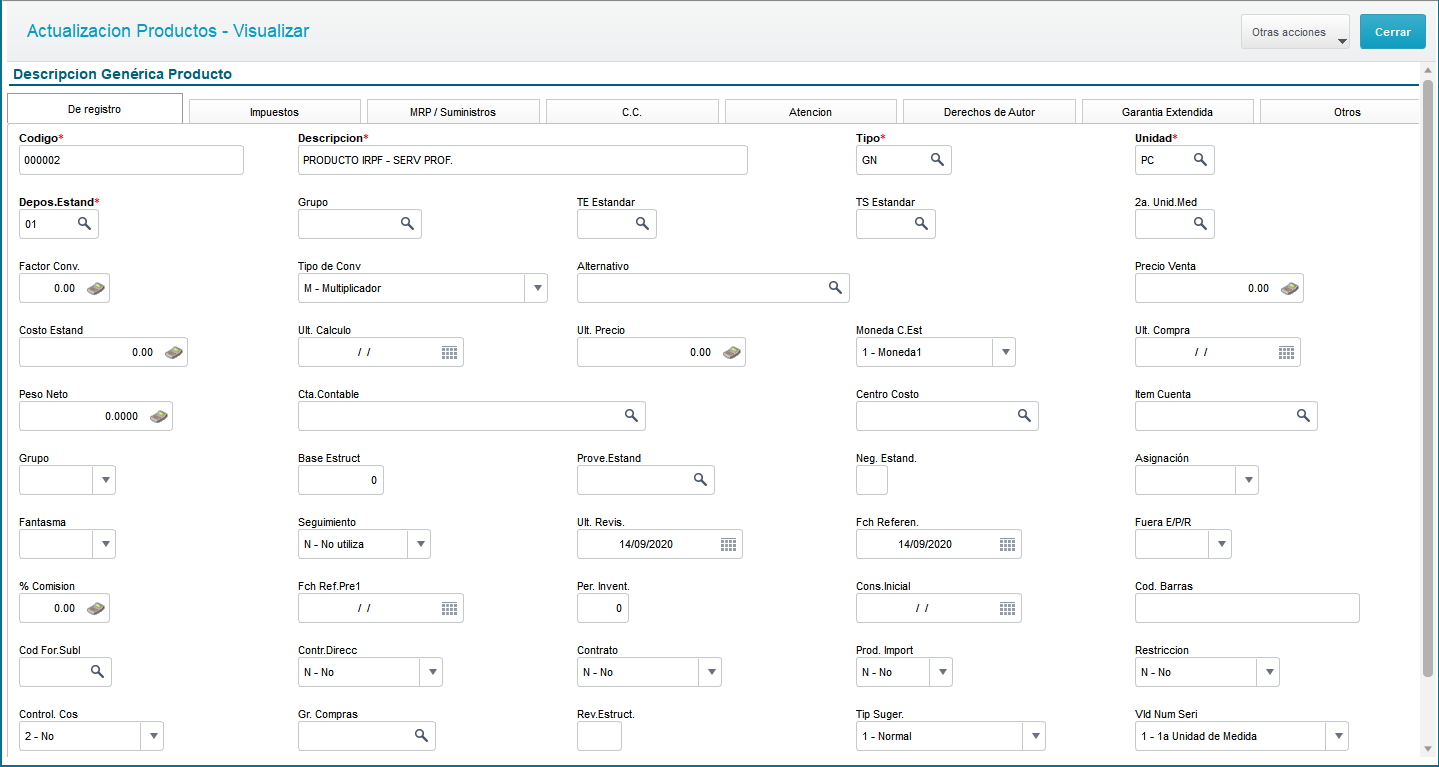1439x767 pixels.
Task: Open Cons.Inicial calendar icon
Action: [x=1007, y=608]
